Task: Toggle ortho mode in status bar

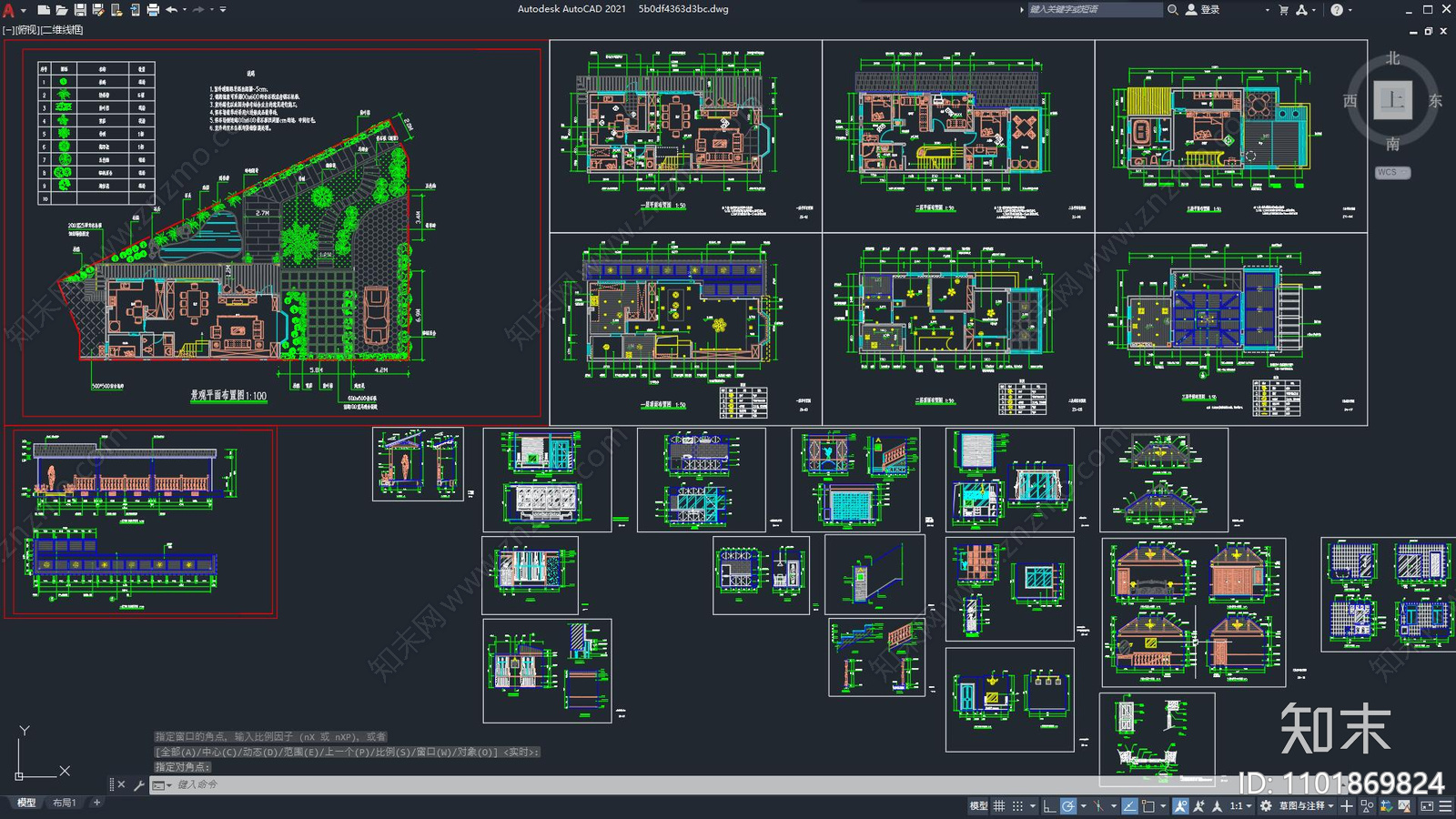Action: [x=1049, y=806]
